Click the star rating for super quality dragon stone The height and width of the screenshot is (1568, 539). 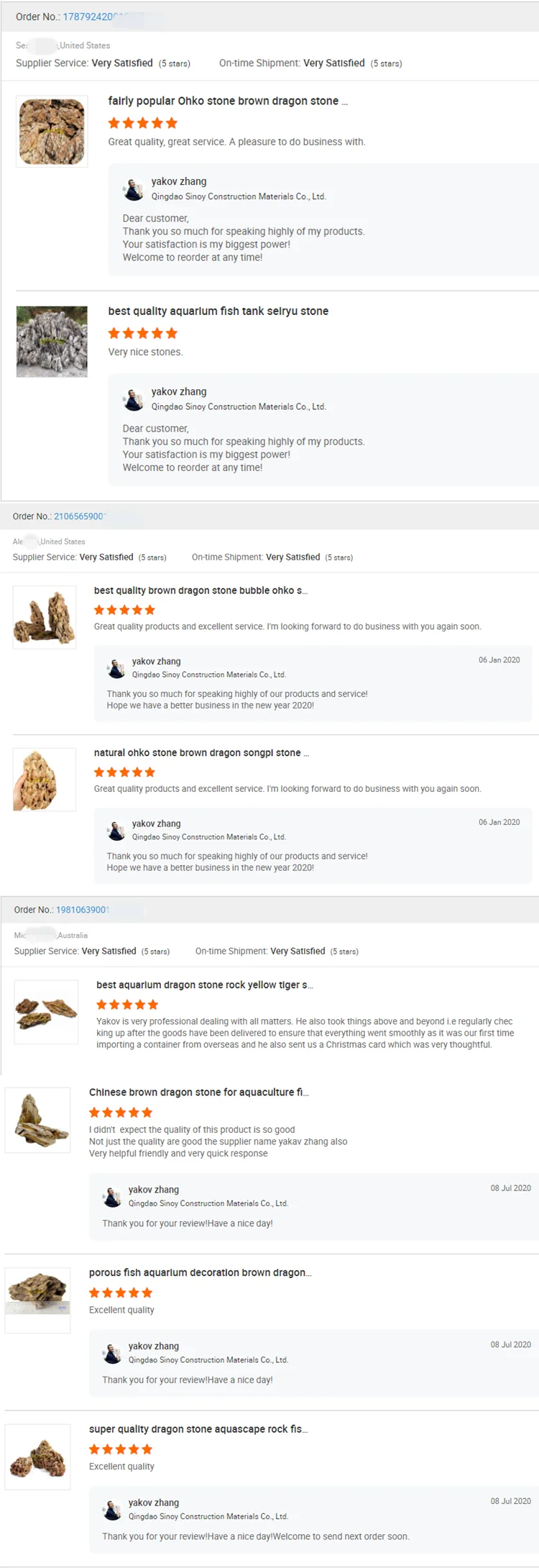pos(121,1449)
